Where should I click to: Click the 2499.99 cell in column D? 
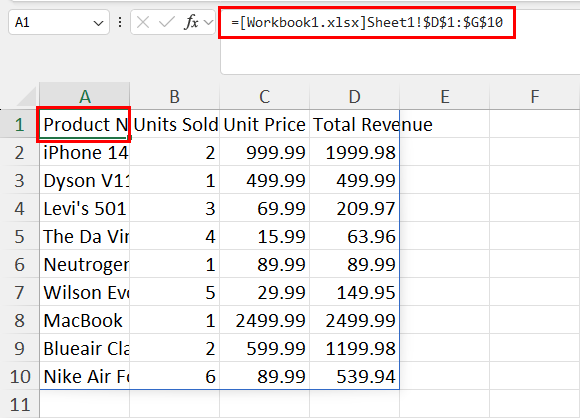(x=354, y=320)
